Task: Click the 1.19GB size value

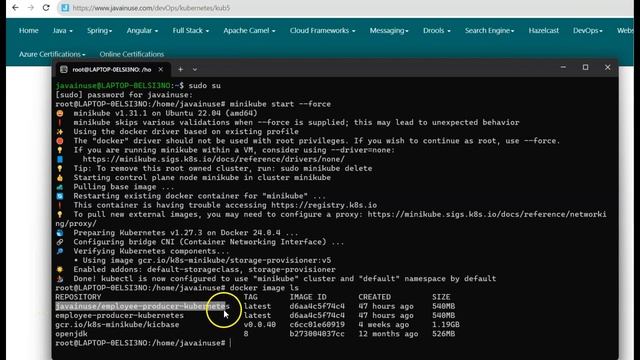Action: (x=446, y=325)
